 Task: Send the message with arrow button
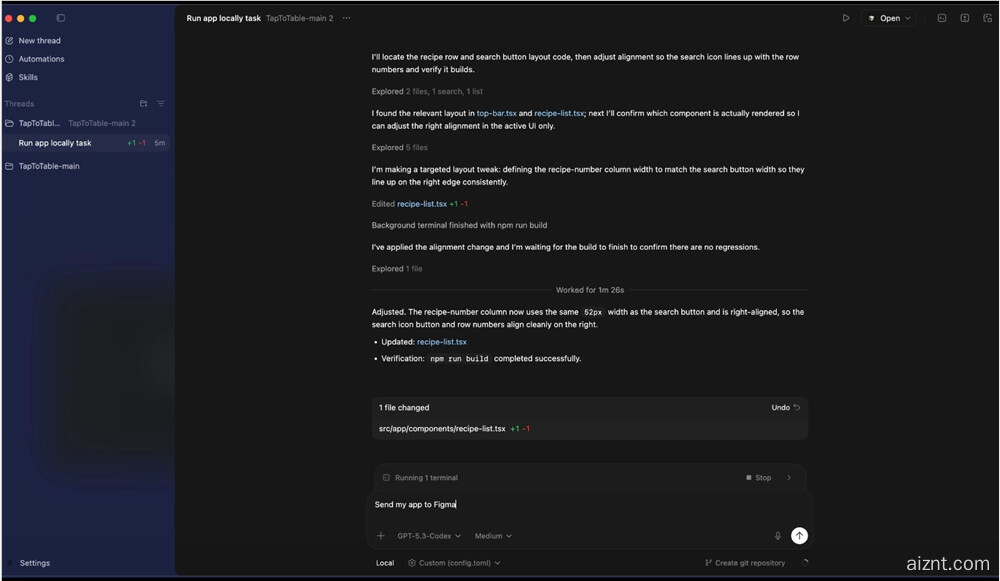(799, 536)
